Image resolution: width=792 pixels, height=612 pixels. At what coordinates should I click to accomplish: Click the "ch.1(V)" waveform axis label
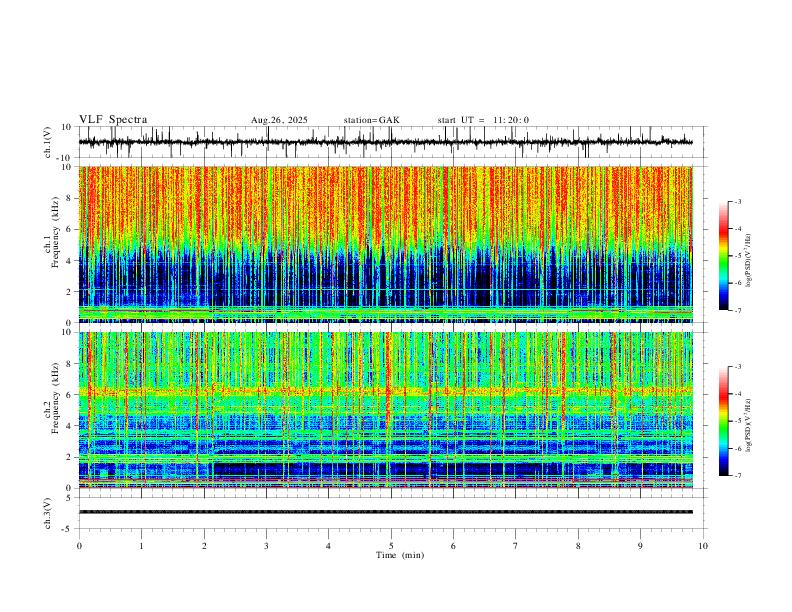point(48,142)
